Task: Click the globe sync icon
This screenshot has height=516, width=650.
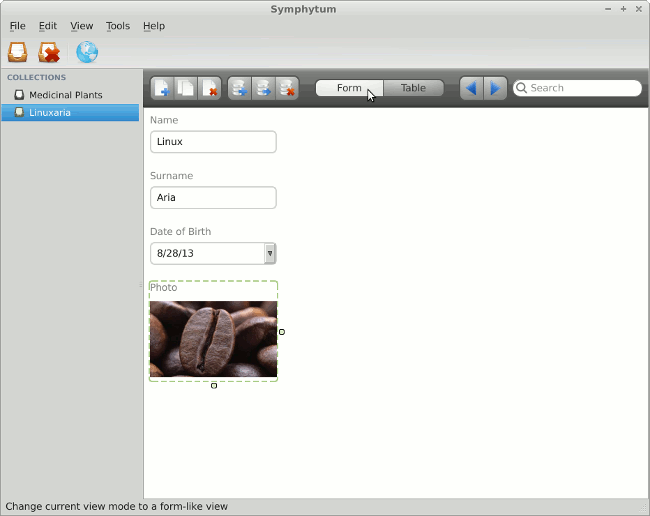Action: click(87, 52)
